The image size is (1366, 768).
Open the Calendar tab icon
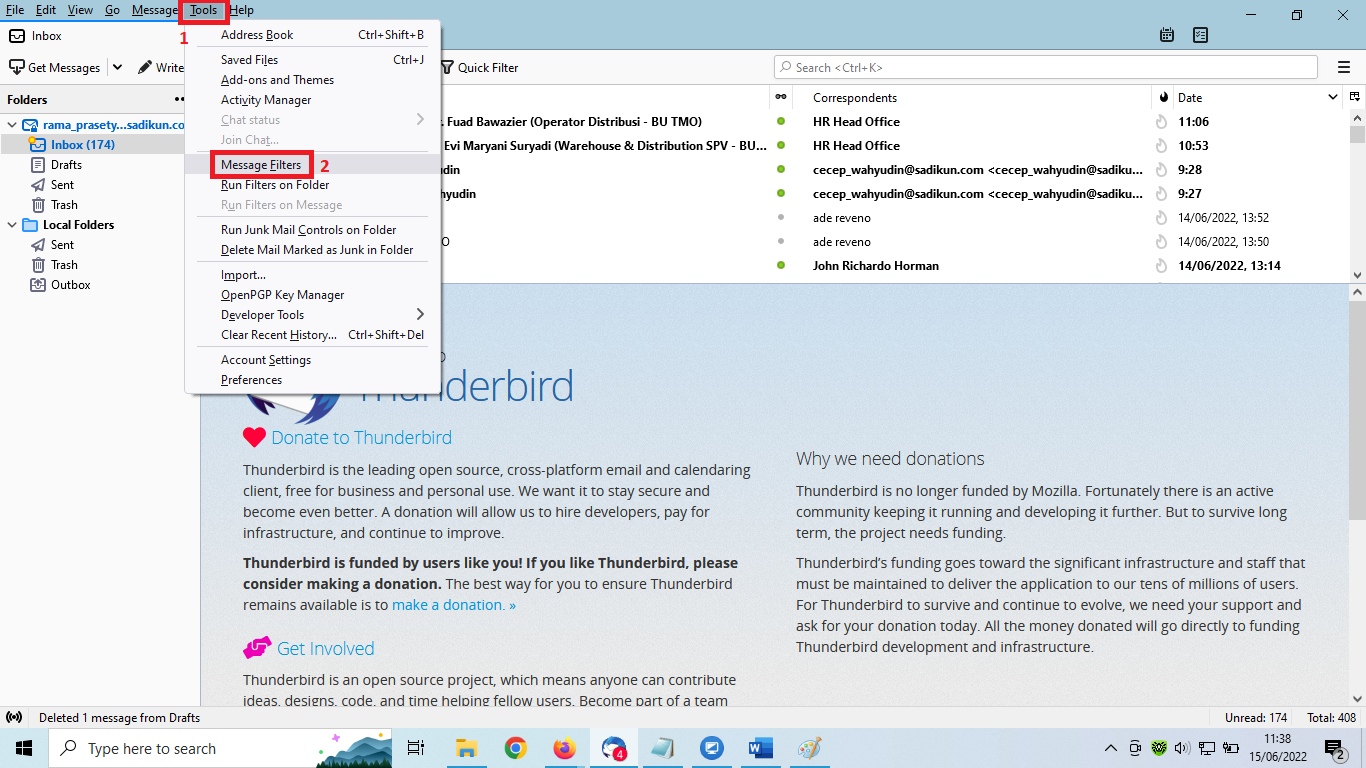pos(1167,35)
